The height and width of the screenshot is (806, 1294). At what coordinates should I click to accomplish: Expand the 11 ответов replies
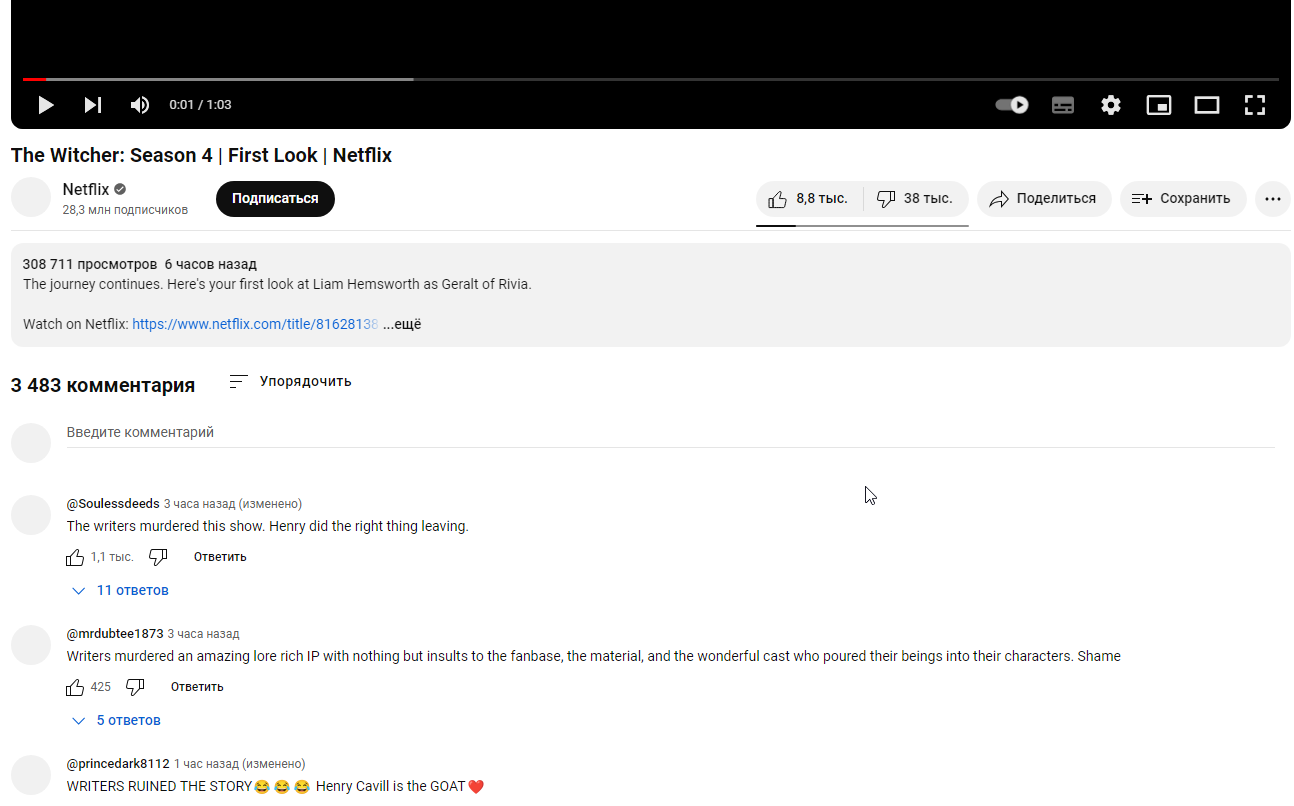point(120,591)
